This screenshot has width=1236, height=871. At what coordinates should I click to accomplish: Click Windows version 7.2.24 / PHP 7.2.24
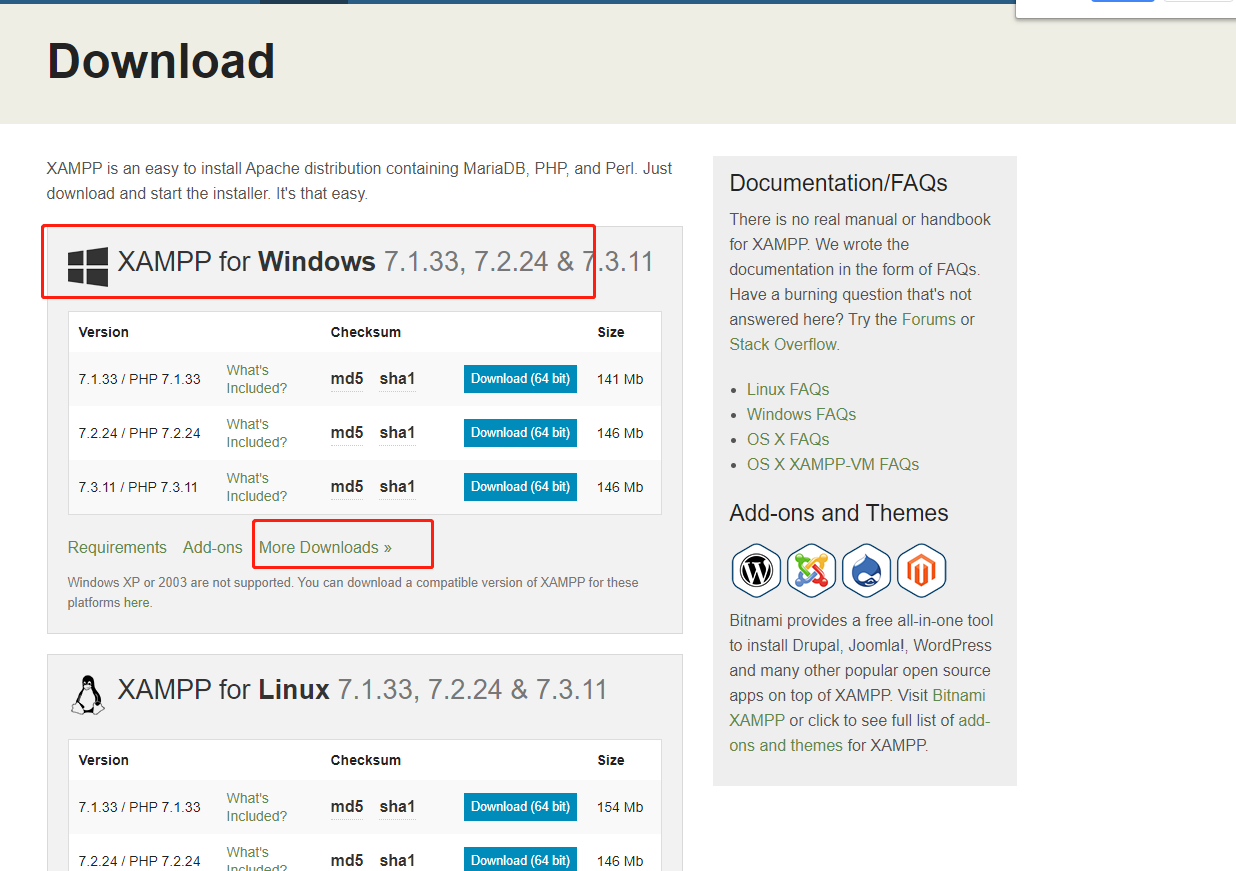[x=139, y=433]
